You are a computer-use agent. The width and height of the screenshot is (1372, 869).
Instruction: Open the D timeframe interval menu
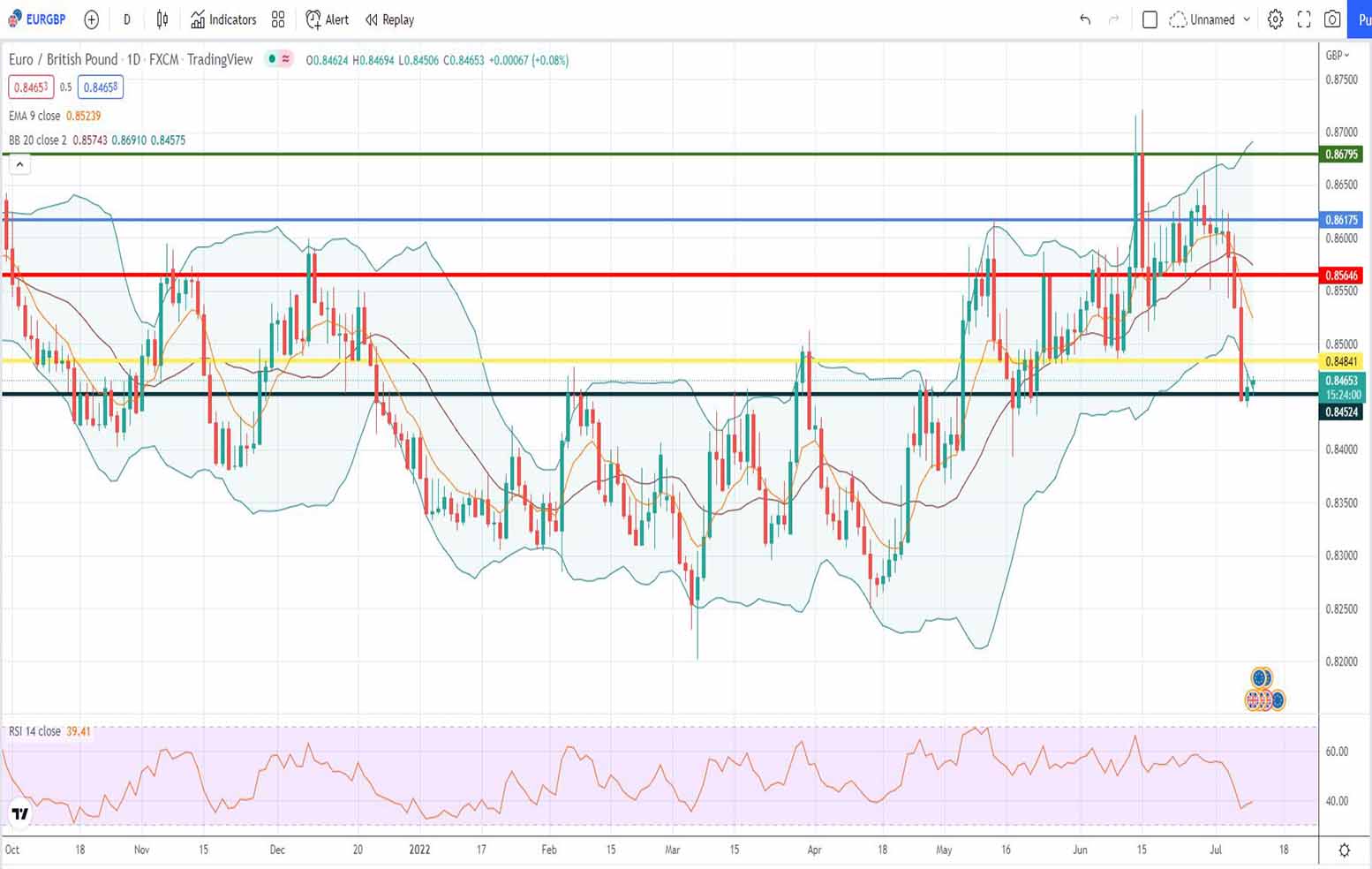(x=126, y=19)
